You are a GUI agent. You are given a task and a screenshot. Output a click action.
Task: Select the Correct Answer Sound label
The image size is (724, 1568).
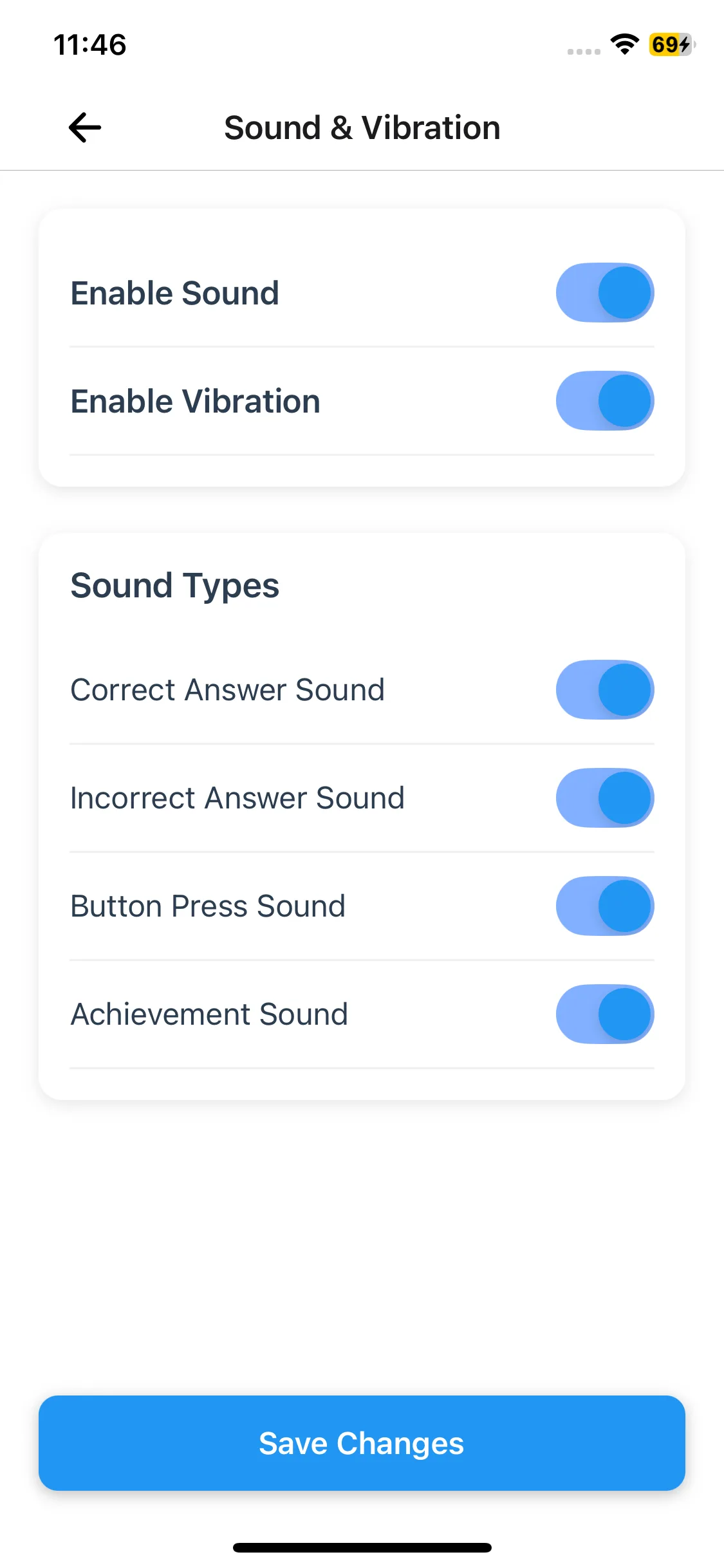coord(228,690)
